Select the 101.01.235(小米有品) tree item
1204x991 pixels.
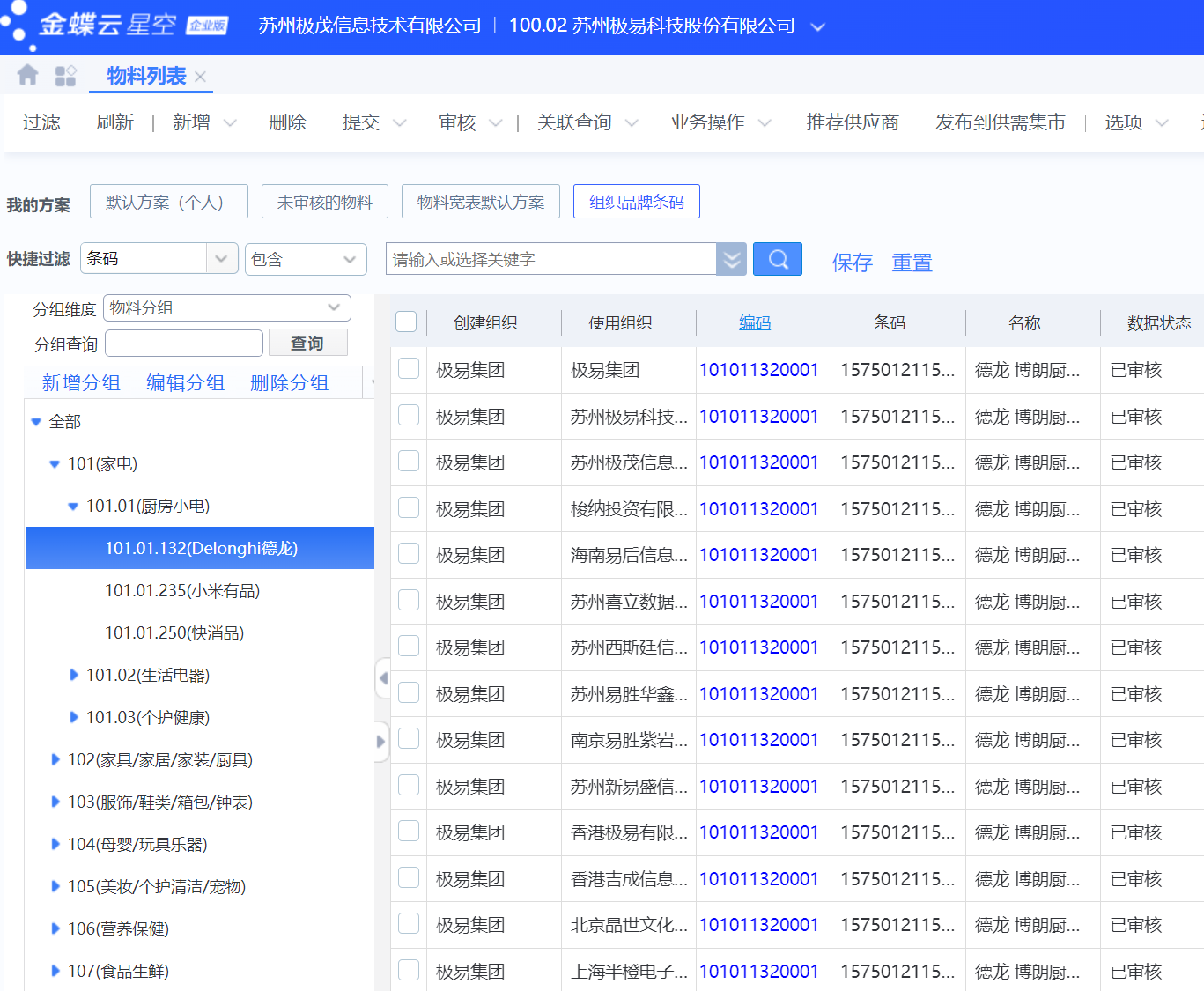[182, 590]
